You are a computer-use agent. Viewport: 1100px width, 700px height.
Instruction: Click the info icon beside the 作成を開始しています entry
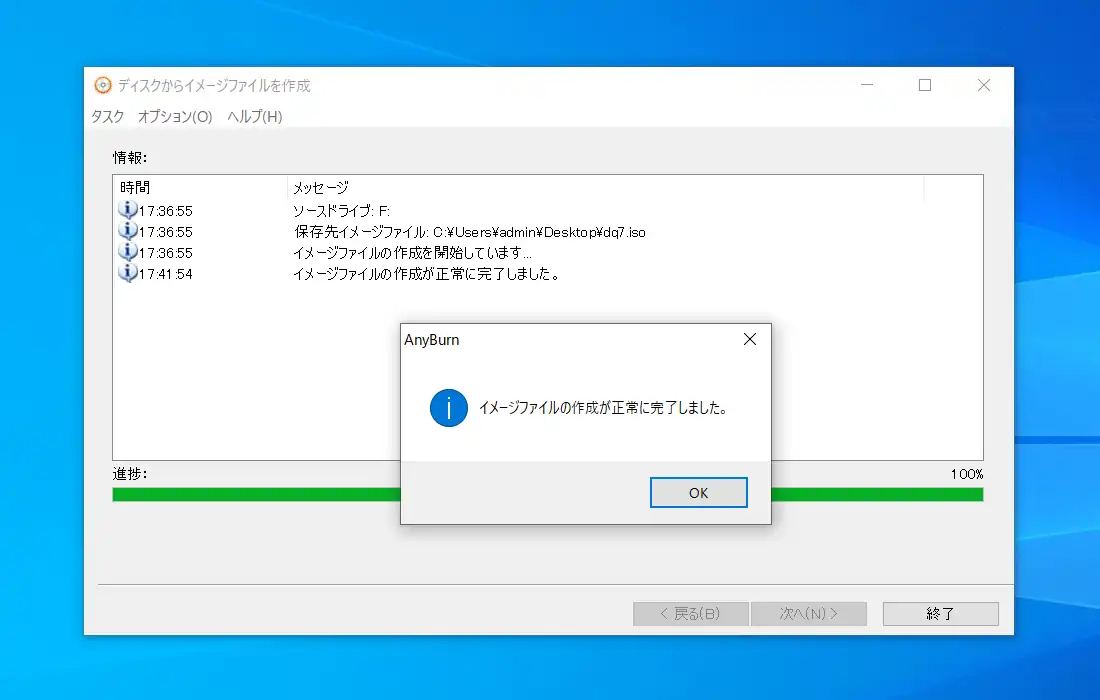(128, 252)
